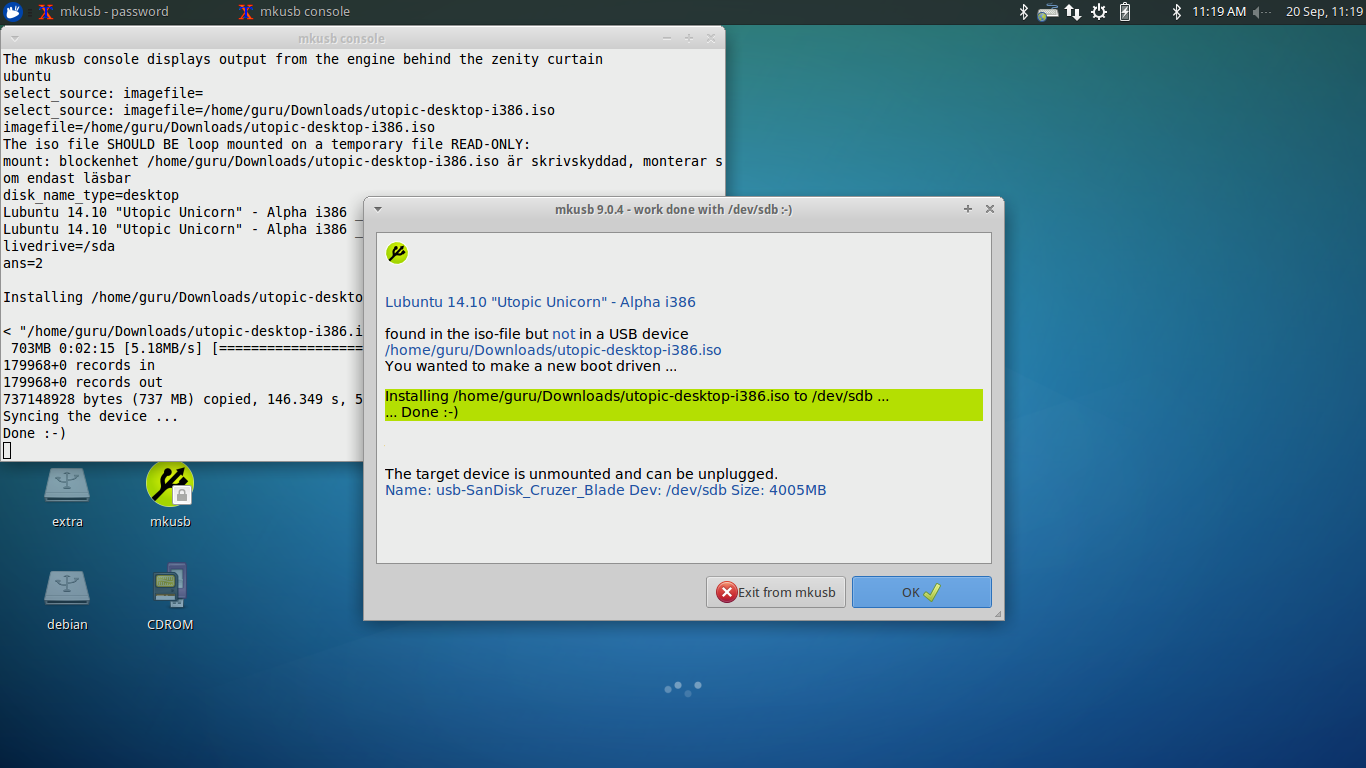Click console line 'ans=2'

(23, 263)
